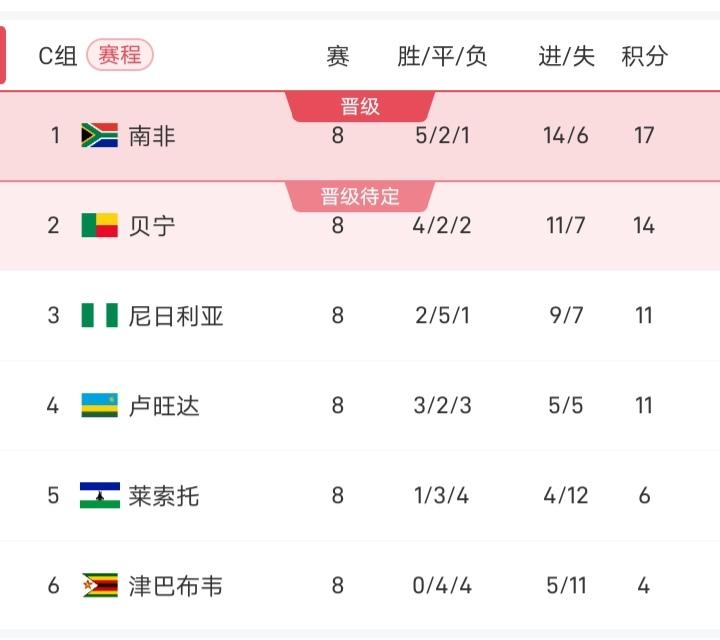Click the 晋级待定 pending badge
720x640 pixels.
pyautogui.click(x=360, y=196)
